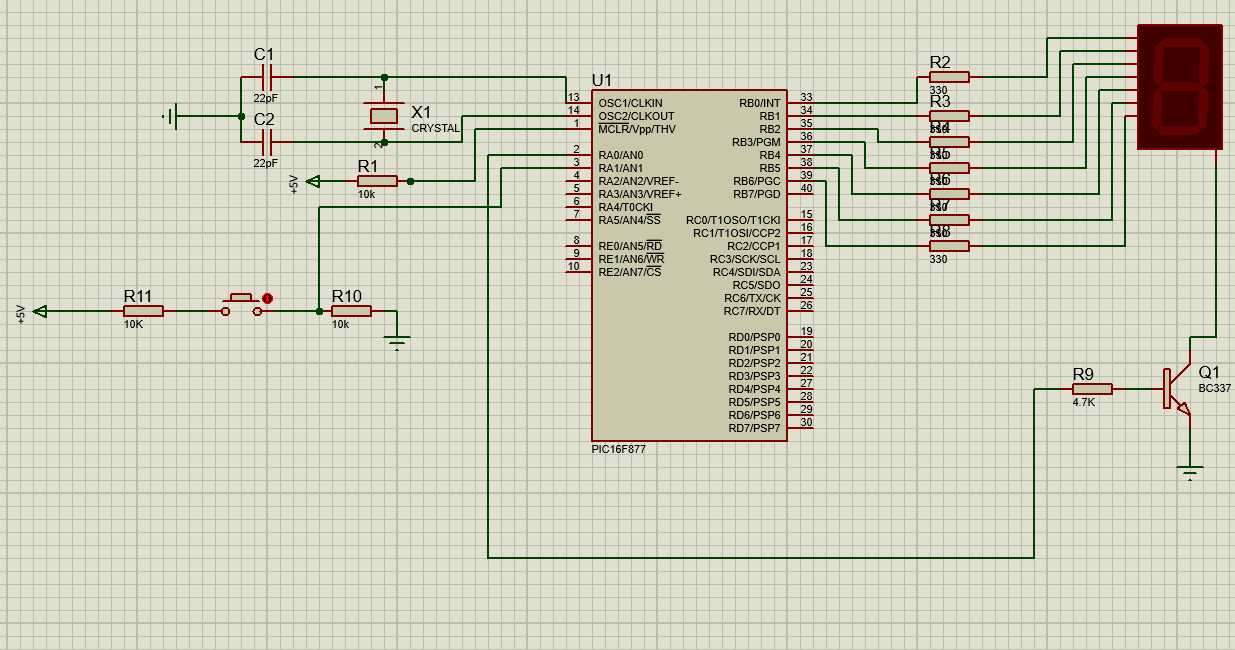Select the 22pF value under C1
This screenshot has height=650, width=1235.
pos(266,99)
